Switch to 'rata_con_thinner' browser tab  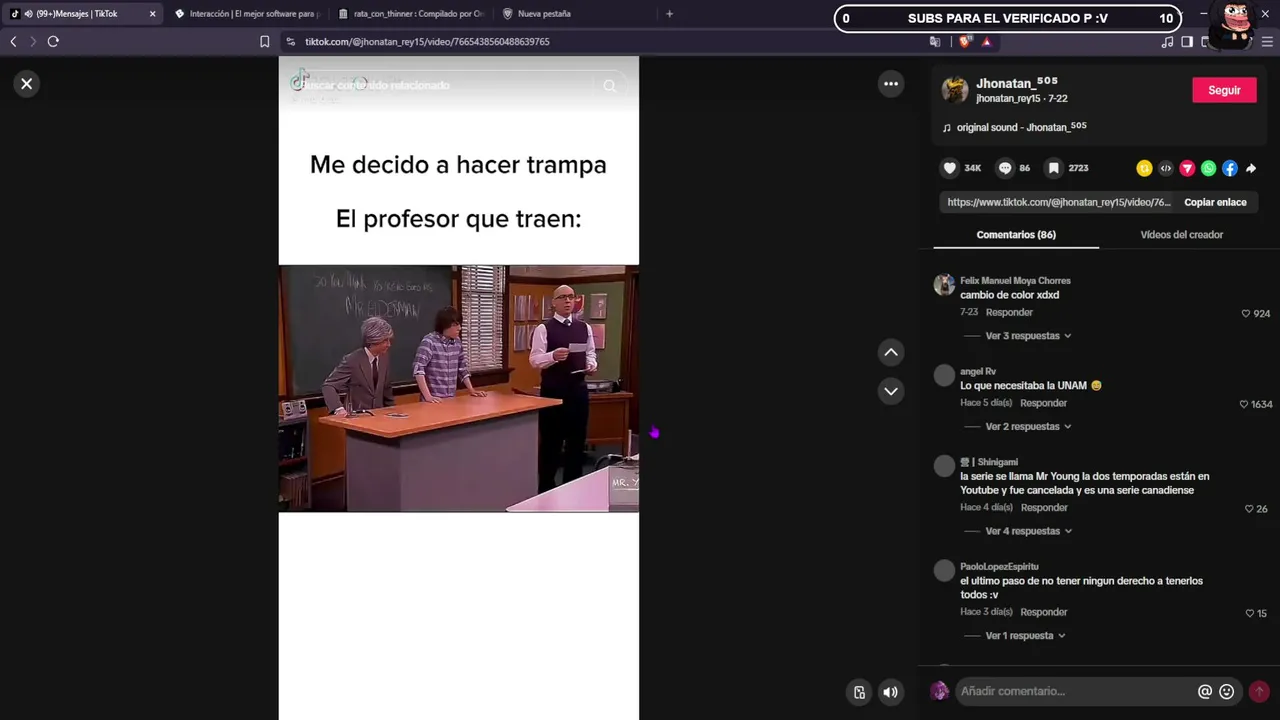(x=411, y=14)
